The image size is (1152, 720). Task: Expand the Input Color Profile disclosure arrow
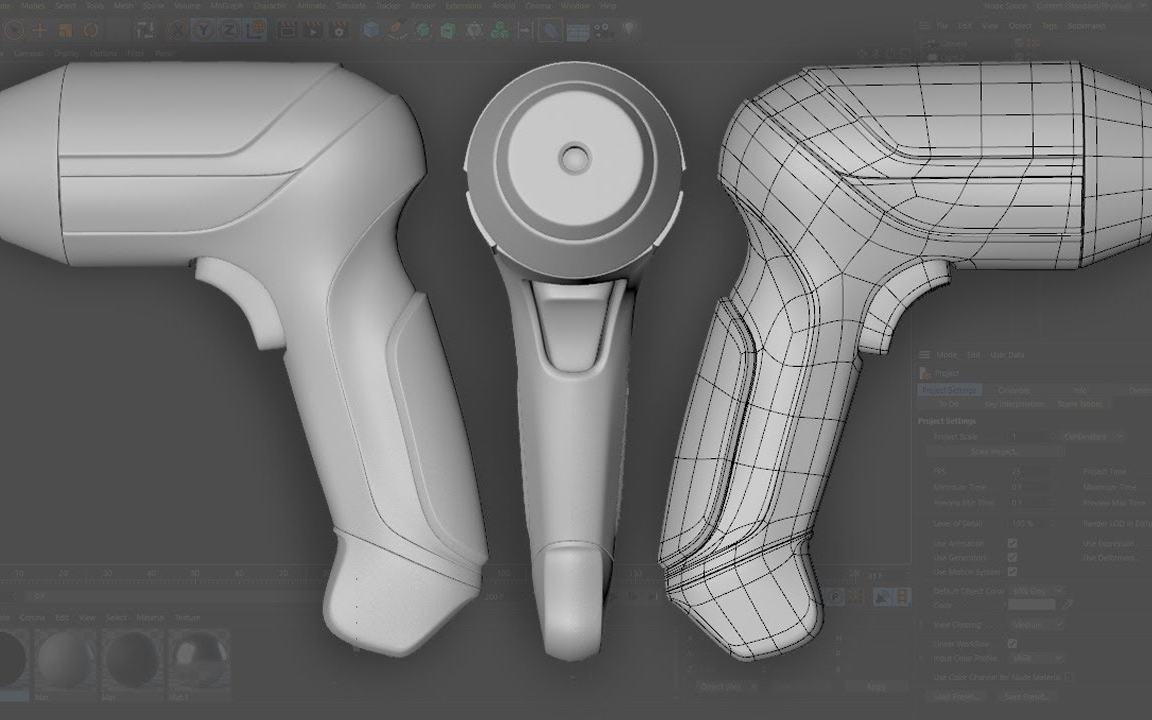(x=922, y=658)
